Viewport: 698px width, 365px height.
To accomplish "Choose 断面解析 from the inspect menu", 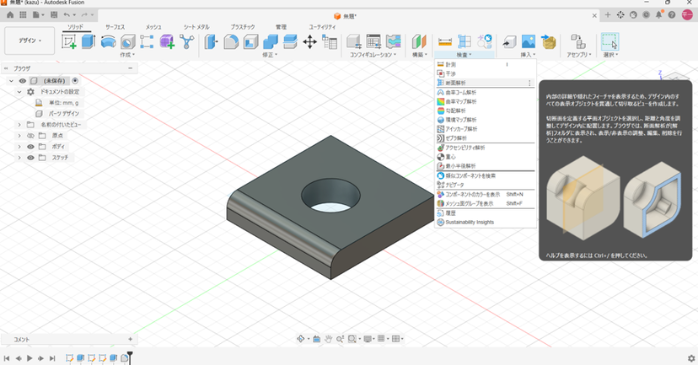I will click(485, 83).
